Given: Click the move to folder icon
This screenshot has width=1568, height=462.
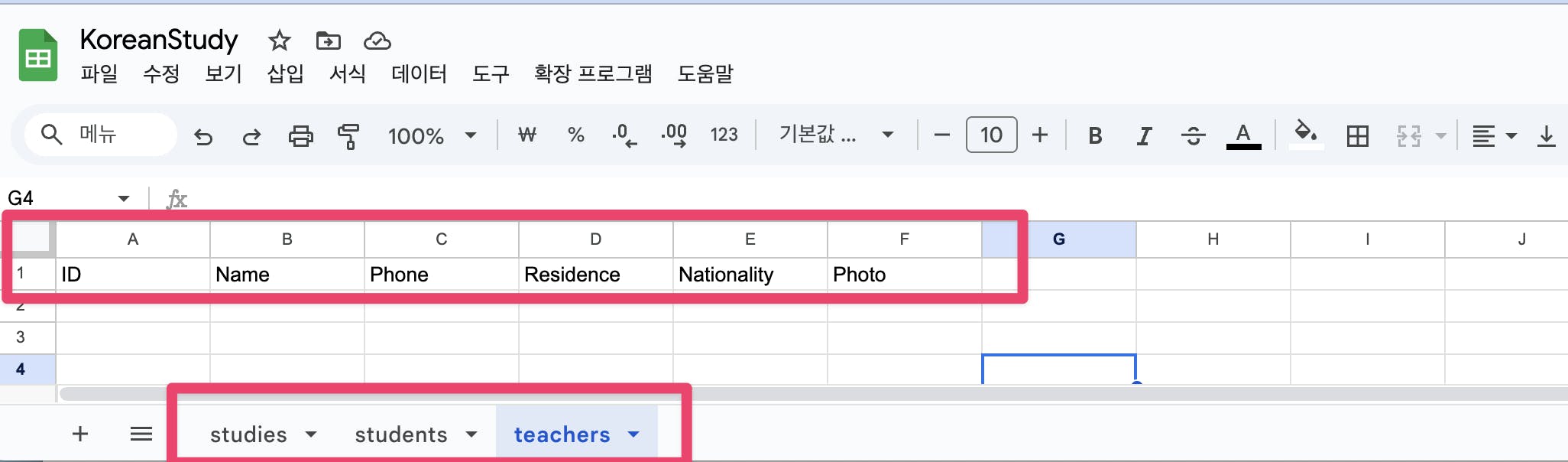Looking at the screenshot, I should click(328, 41).
